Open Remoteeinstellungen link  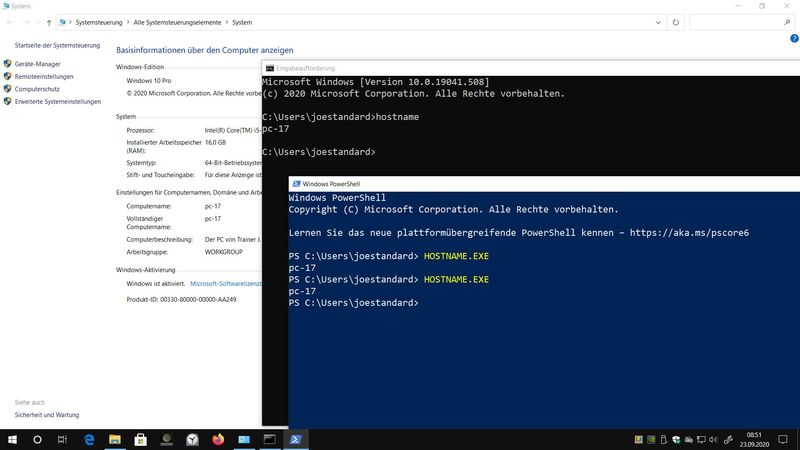pos(44,77)
